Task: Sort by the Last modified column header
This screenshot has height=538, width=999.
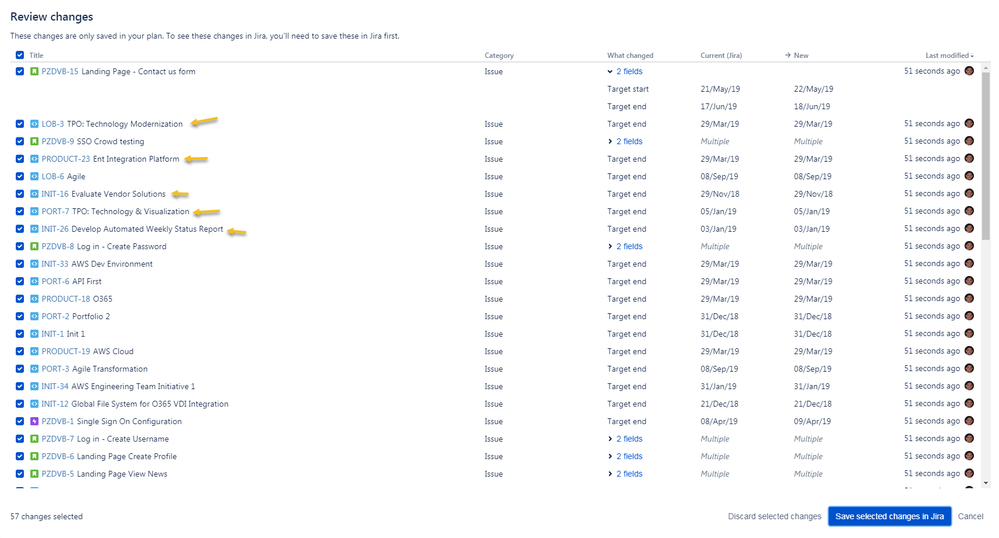Action: [949, 55]
